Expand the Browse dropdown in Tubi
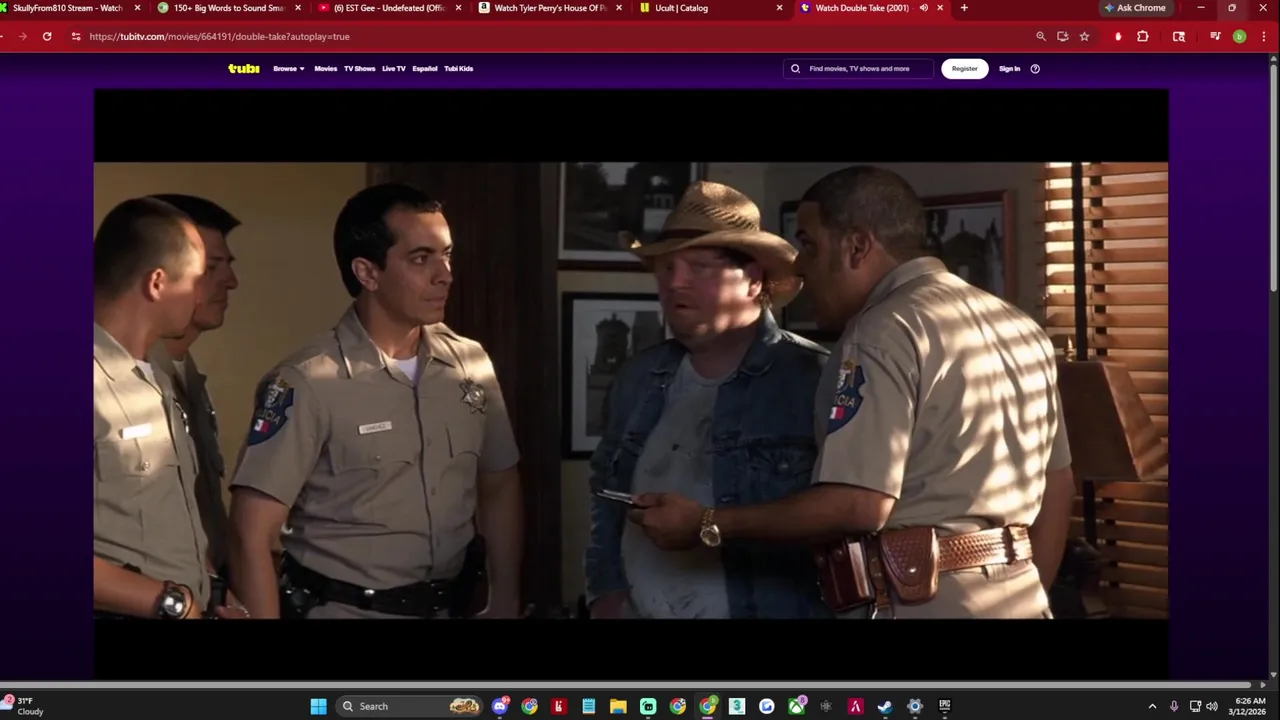The width and height of the screenshot is (1280, 720). 289,69
